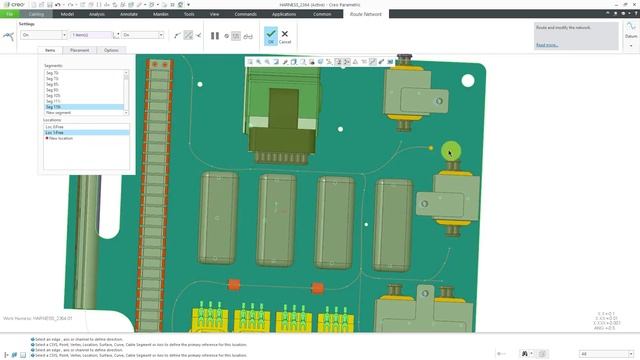Click the OK checkmark button

271,36
